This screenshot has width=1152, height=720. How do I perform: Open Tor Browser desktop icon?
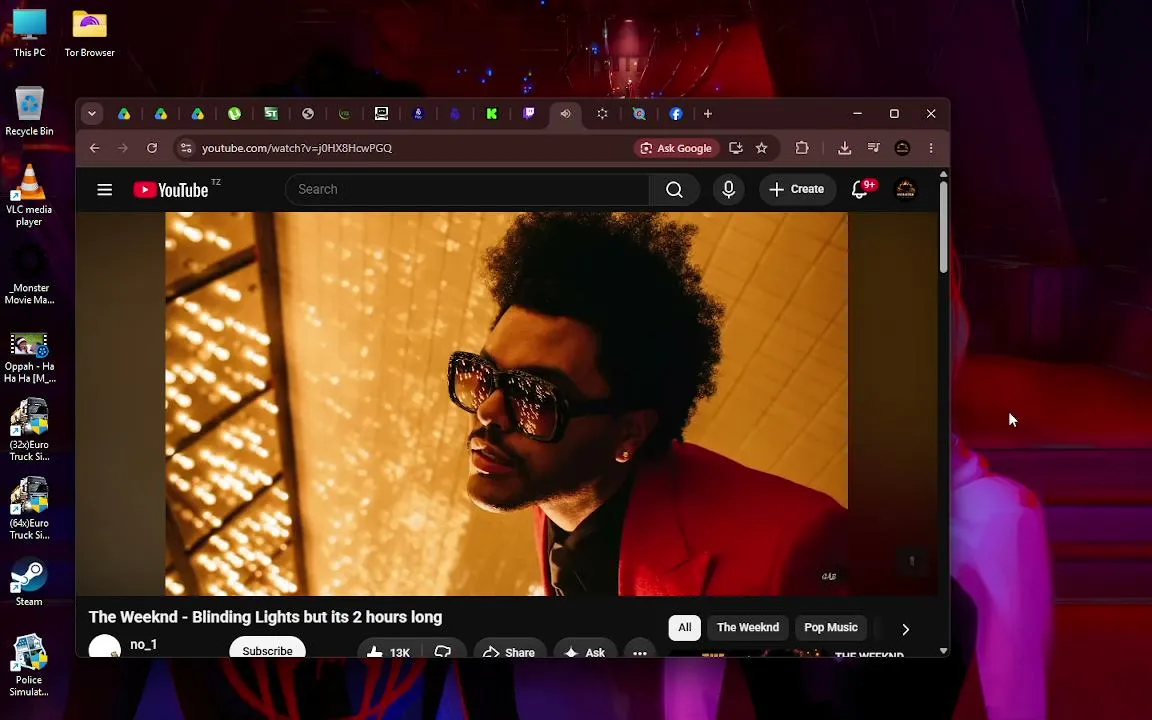pyautogui.click(x=90, y=33)
